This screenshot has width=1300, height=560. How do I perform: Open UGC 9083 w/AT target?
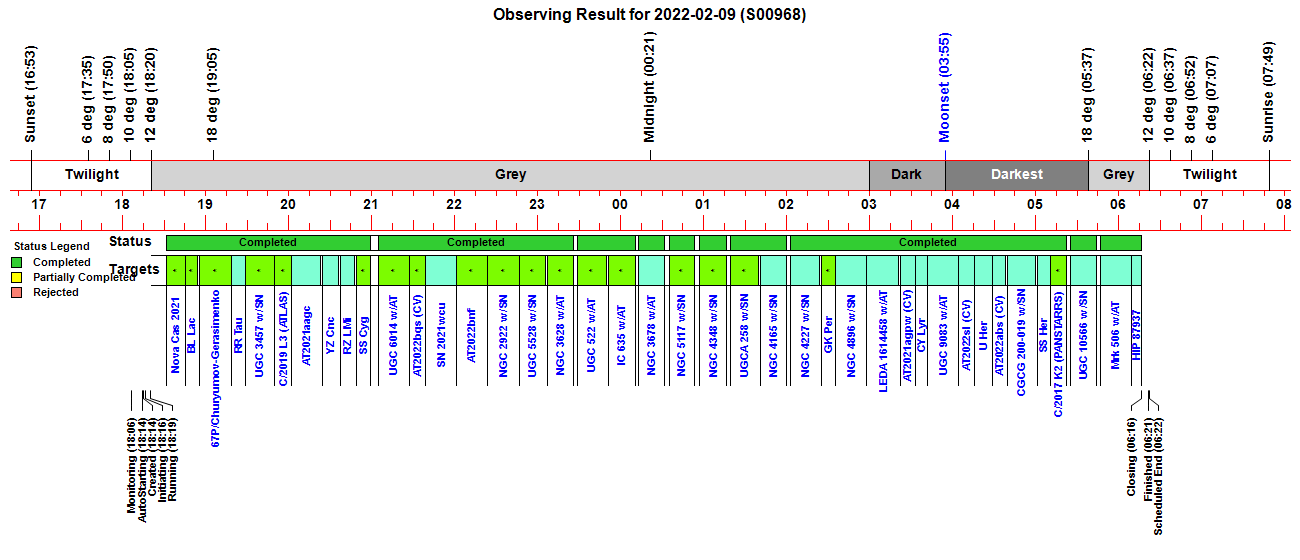[x=943, y=337]
